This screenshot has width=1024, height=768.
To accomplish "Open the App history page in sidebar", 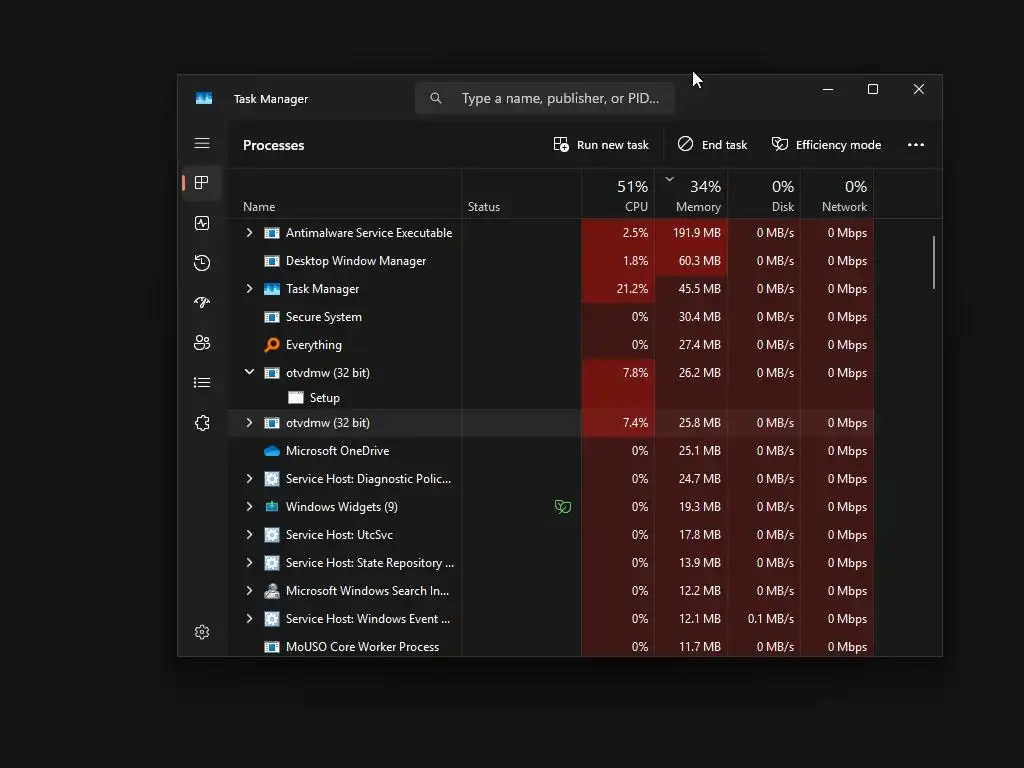I will [x=202, y=263].
